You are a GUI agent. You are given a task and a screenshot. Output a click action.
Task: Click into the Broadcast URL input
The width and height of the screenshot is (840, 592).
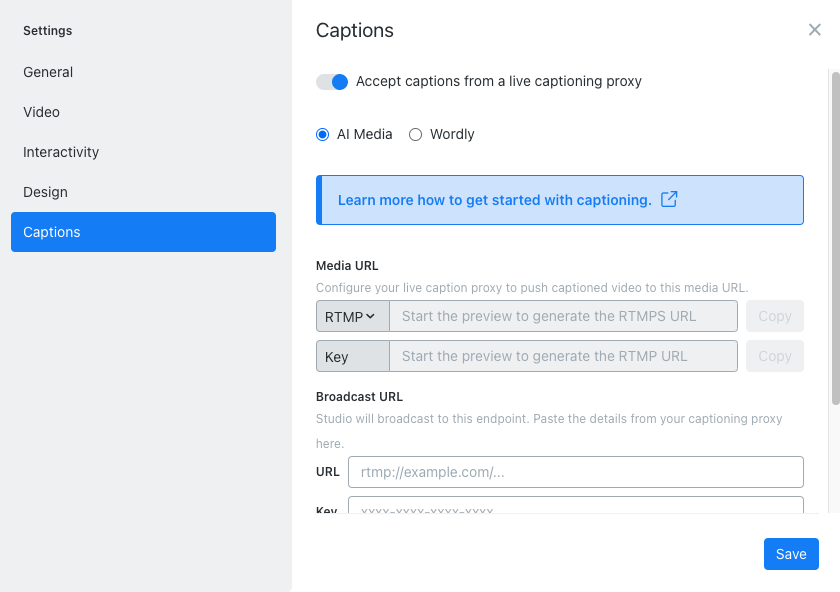point(575,472)
